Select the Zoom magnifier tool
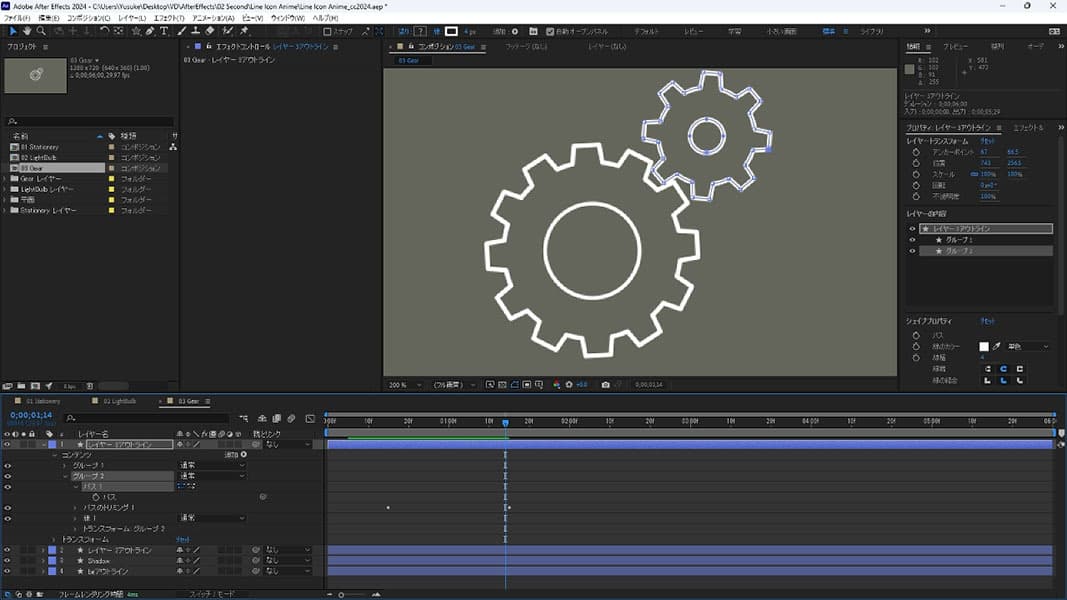 41,31
